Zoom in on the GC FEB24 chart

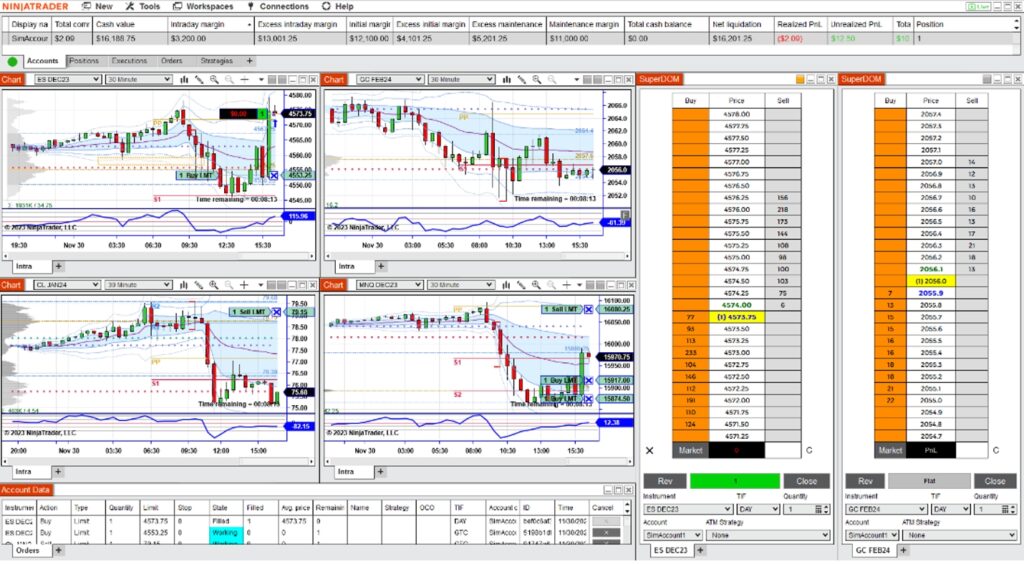(537, 80)
